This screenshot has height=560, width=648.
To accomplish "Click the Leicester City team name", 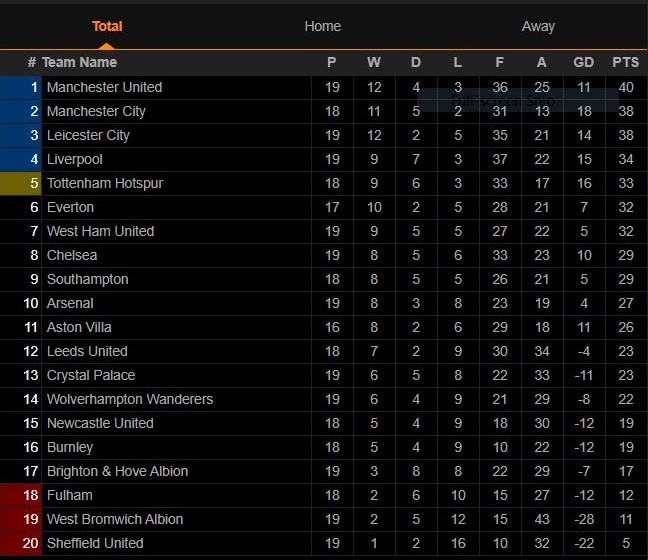I will (x=88, y=135).
